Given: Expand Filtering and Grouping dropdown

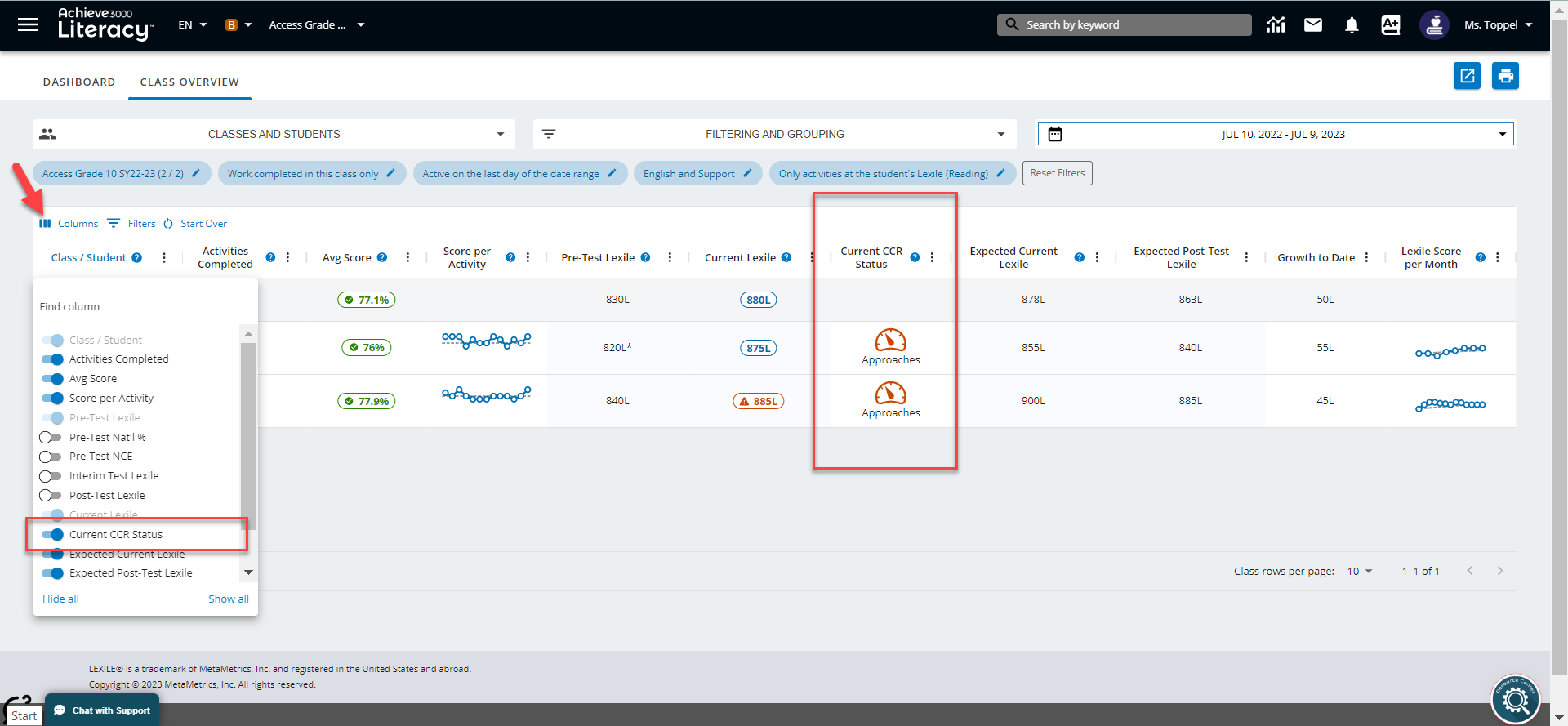Looking at the screenshot, I should click(x=775, y=134).
